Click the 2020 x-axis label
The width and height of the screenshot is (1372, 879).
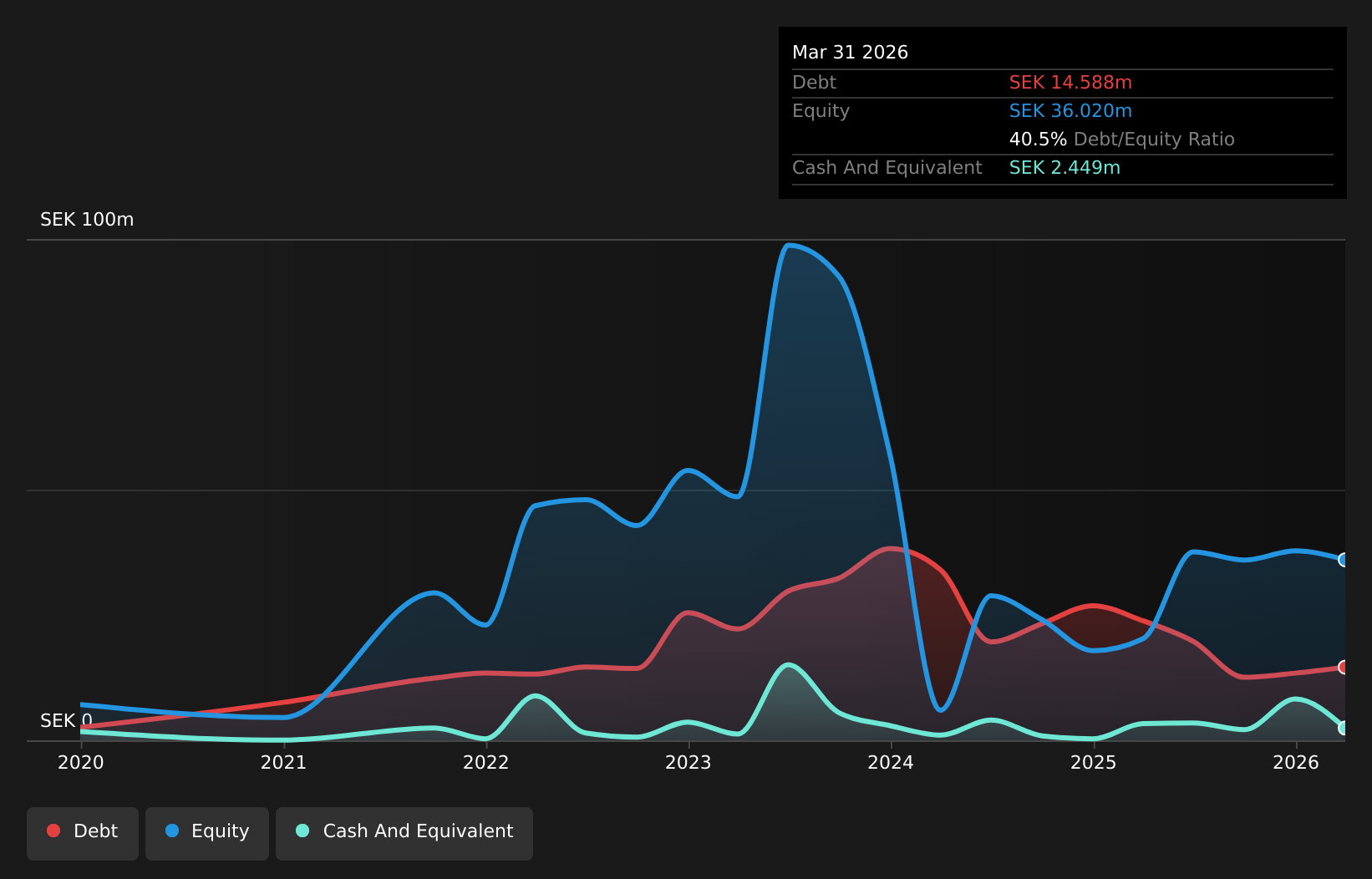pyautogui.click(x=81, y=762)
